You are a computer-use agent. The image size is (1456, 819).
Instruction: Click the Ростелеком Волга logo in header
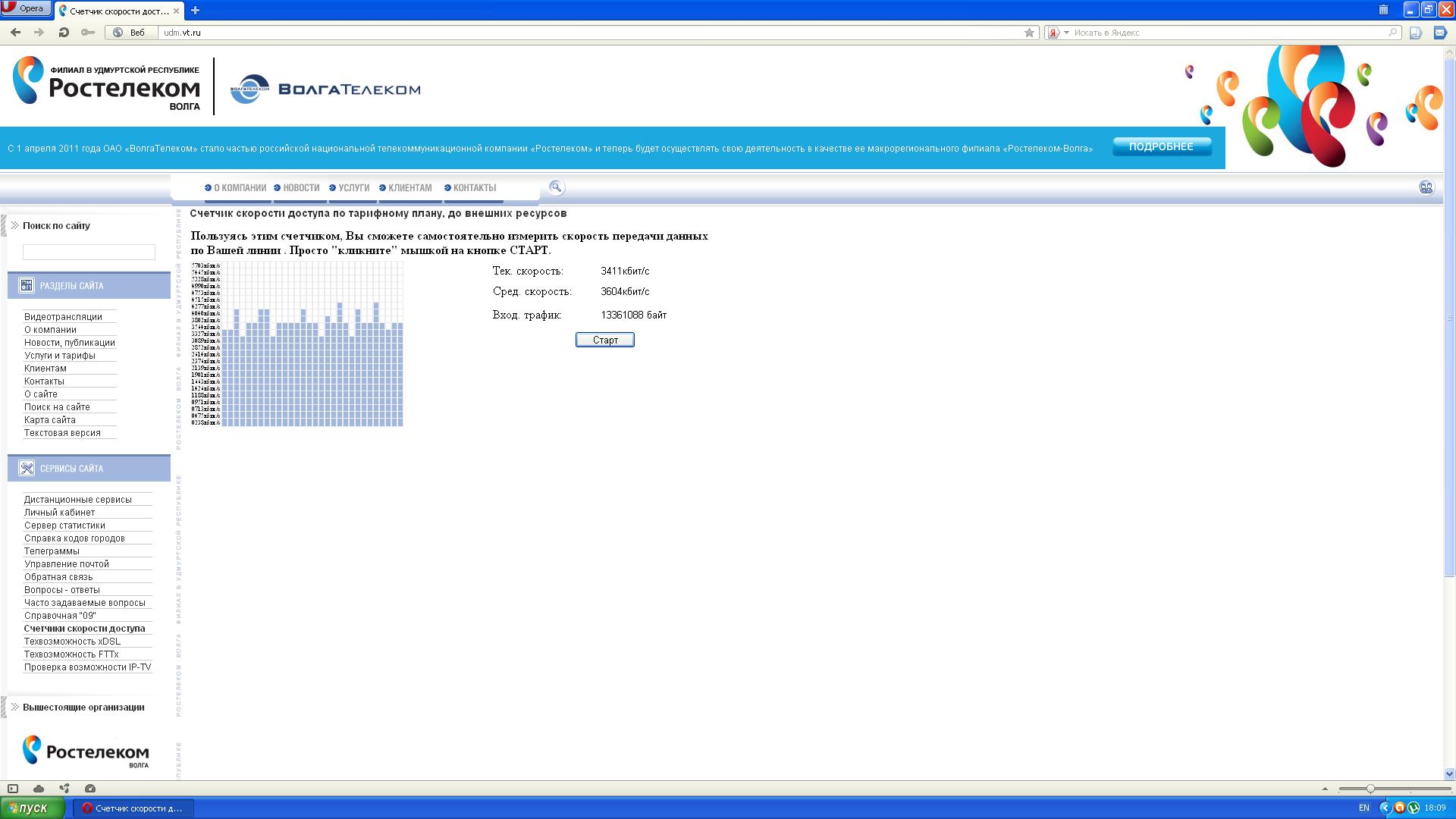[x=106, y=83]
